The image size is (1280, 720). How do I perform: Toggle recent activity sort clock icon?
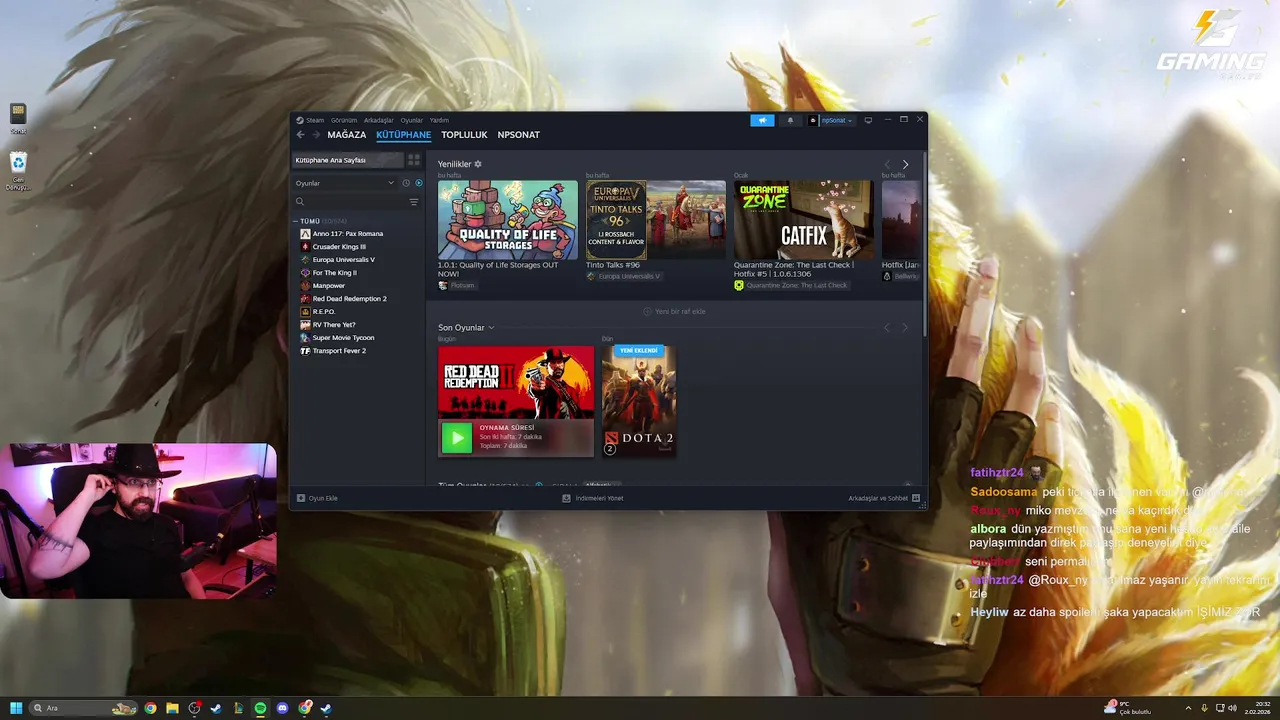coord(406,183)
